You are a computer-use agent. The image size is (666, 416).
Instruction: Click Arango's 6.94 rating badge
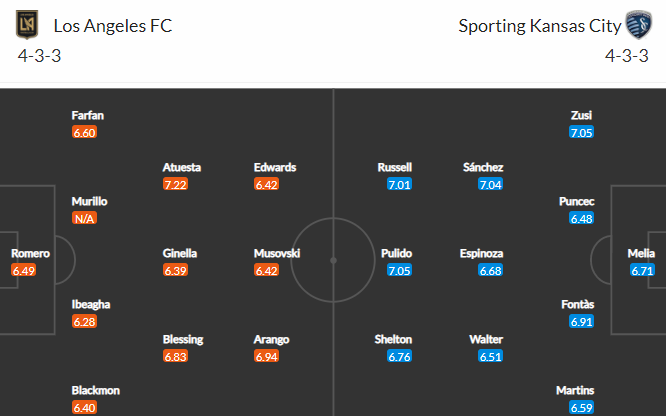click(x=266, y=356)
